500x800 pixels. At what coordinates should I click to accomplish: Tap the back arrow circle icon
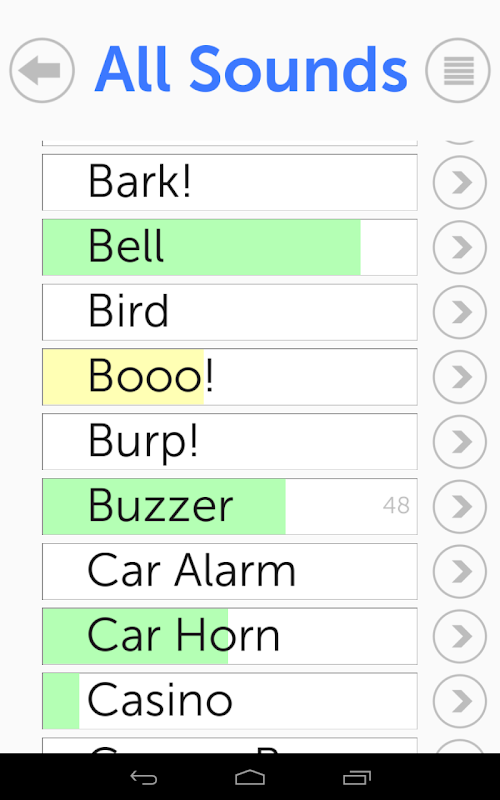(42, 70)
